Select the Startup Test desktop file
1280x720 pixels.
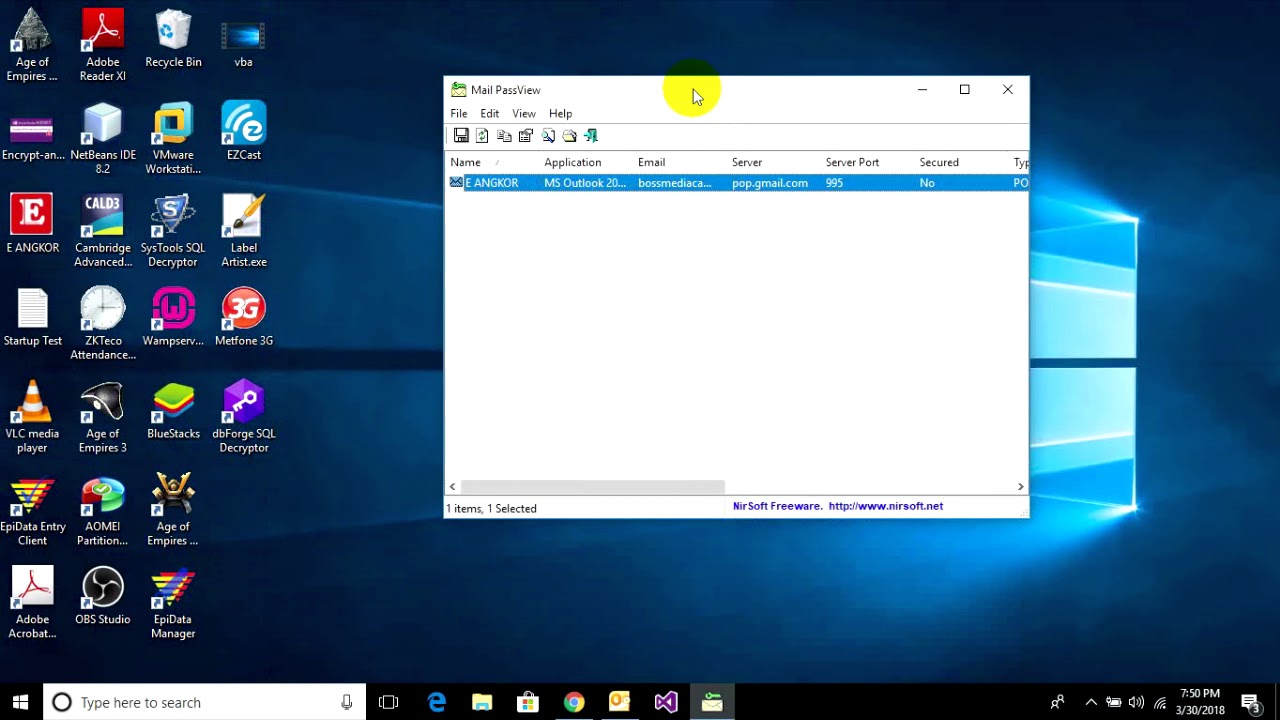pos(32,317)
